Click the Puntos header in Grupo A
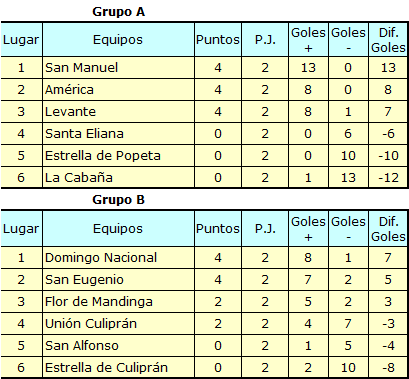Image resolution: width=409 pixels, height=379 pixels. pos(218,40)
